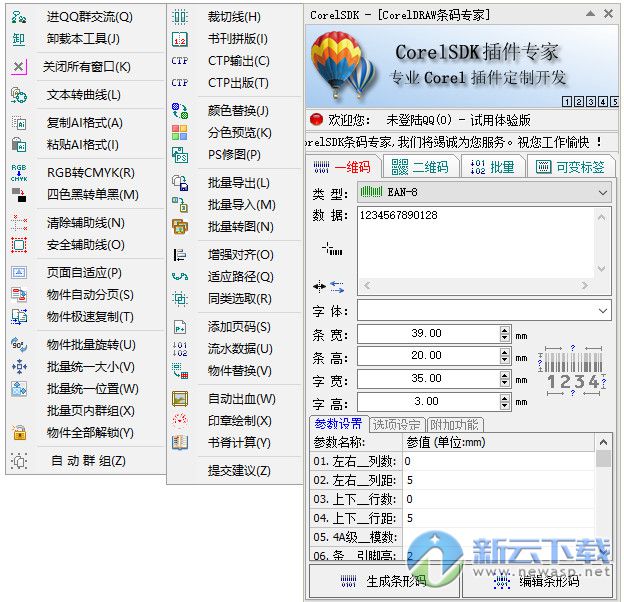Click banner page number 3 button

pos(591,102)
